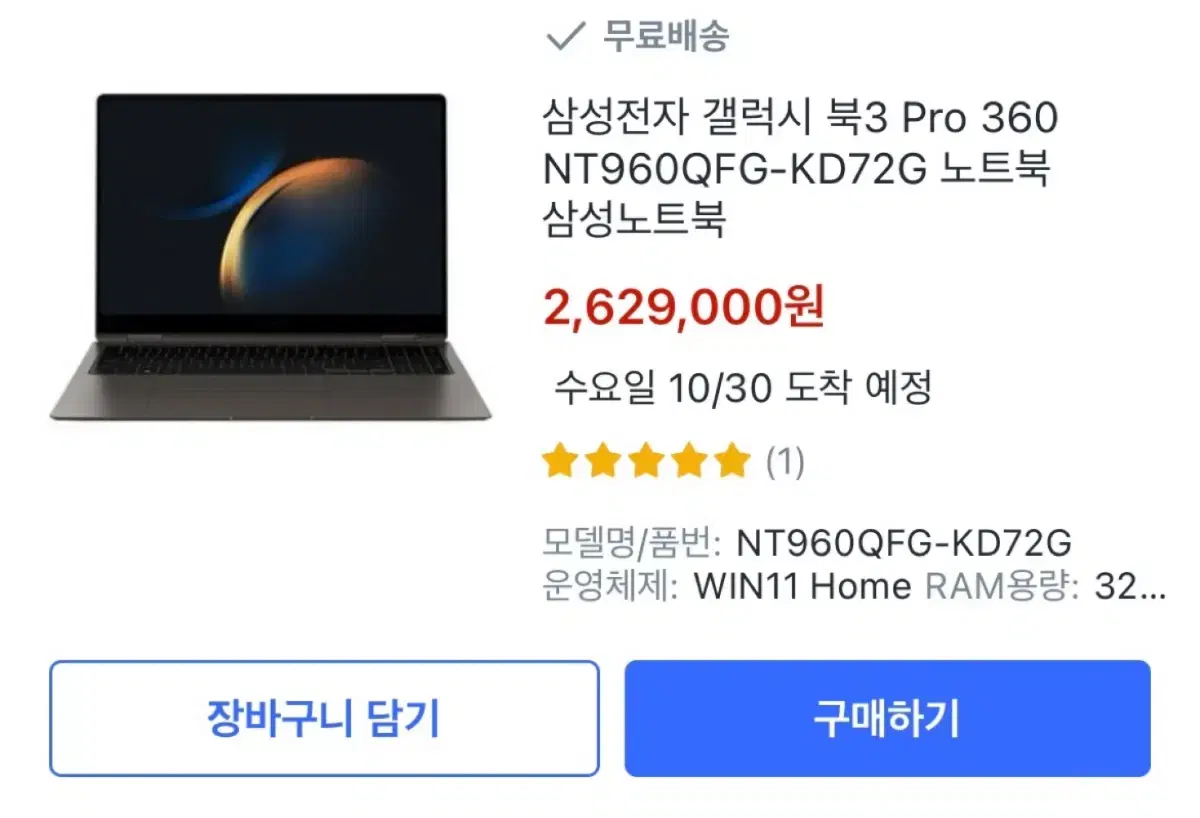Select the second rating star
The width and height of the screenshot is (1200, 818).
(602, 462)
